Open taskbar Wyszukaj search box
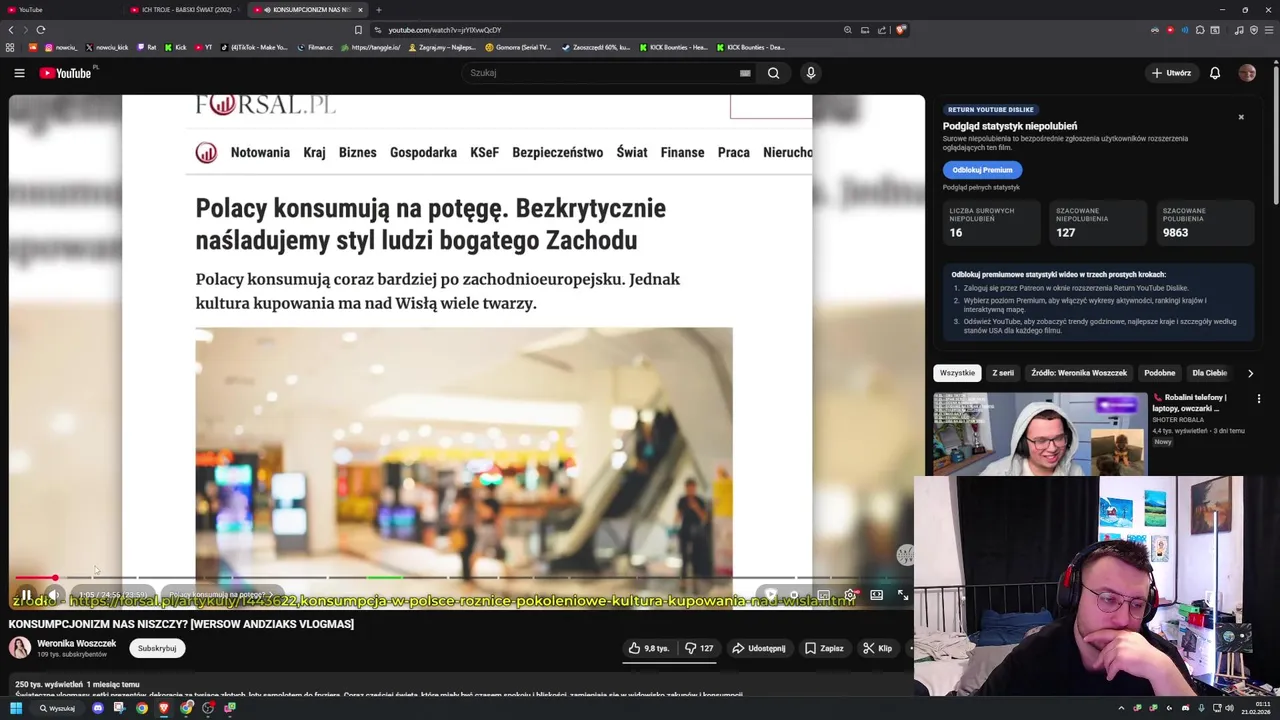1280x720 pixels. [58, 708]
